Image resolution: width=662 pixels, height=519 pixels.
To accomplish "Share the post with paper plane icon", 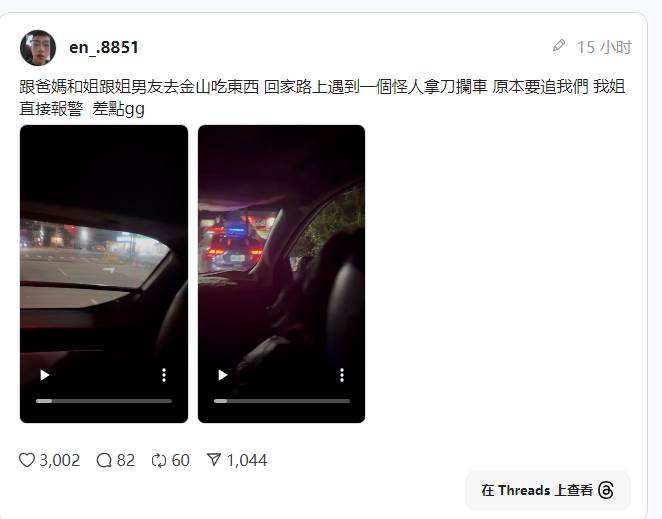I will pyautogui.click(x=214, y=459).
